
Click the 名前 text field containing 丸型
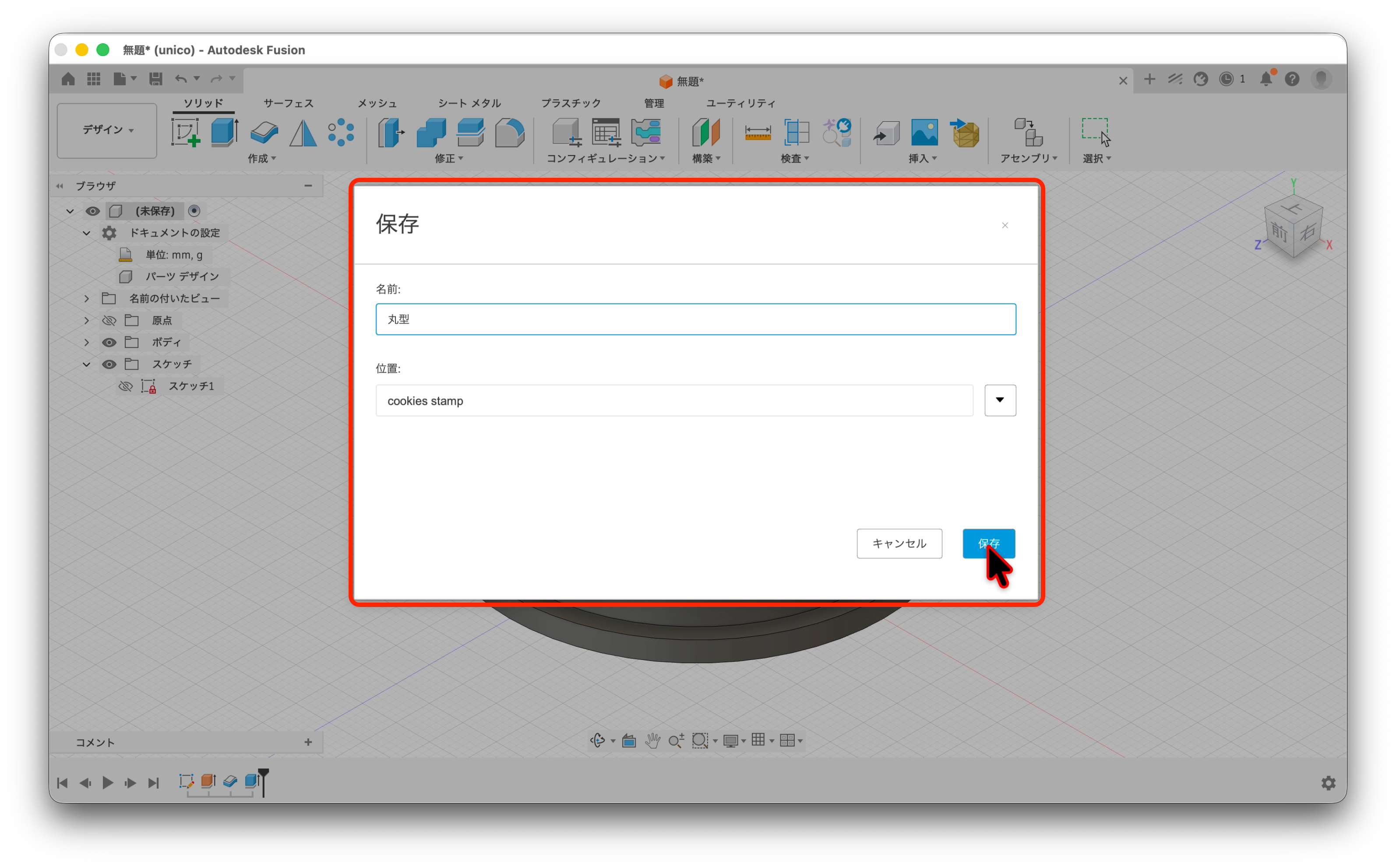click(x=696, y=319)
